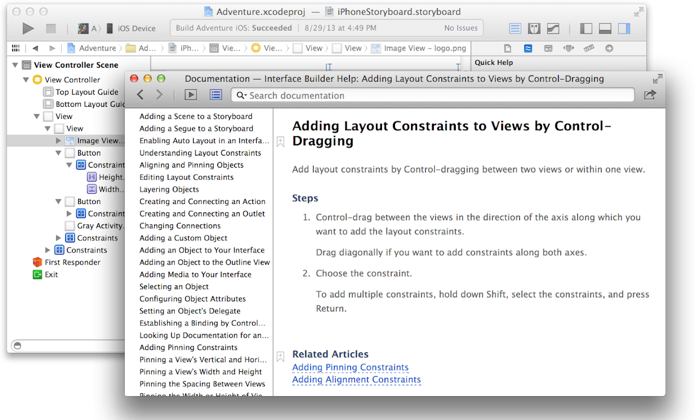The height and width of the screenshot is (420, 695).
Task: Open Pinning a View's Width and Height
Action: pos(201,372)
